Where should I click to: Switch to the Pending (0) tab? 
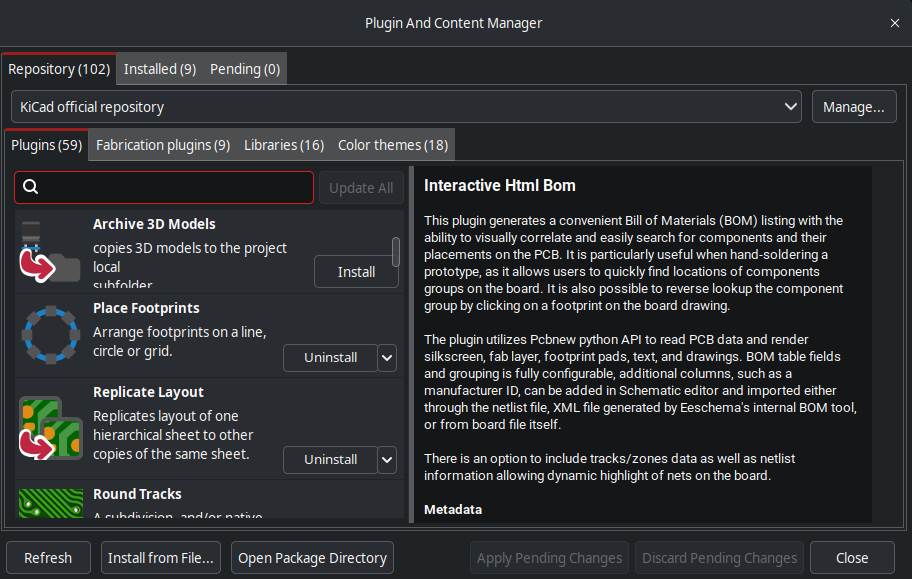click(245, 69)
